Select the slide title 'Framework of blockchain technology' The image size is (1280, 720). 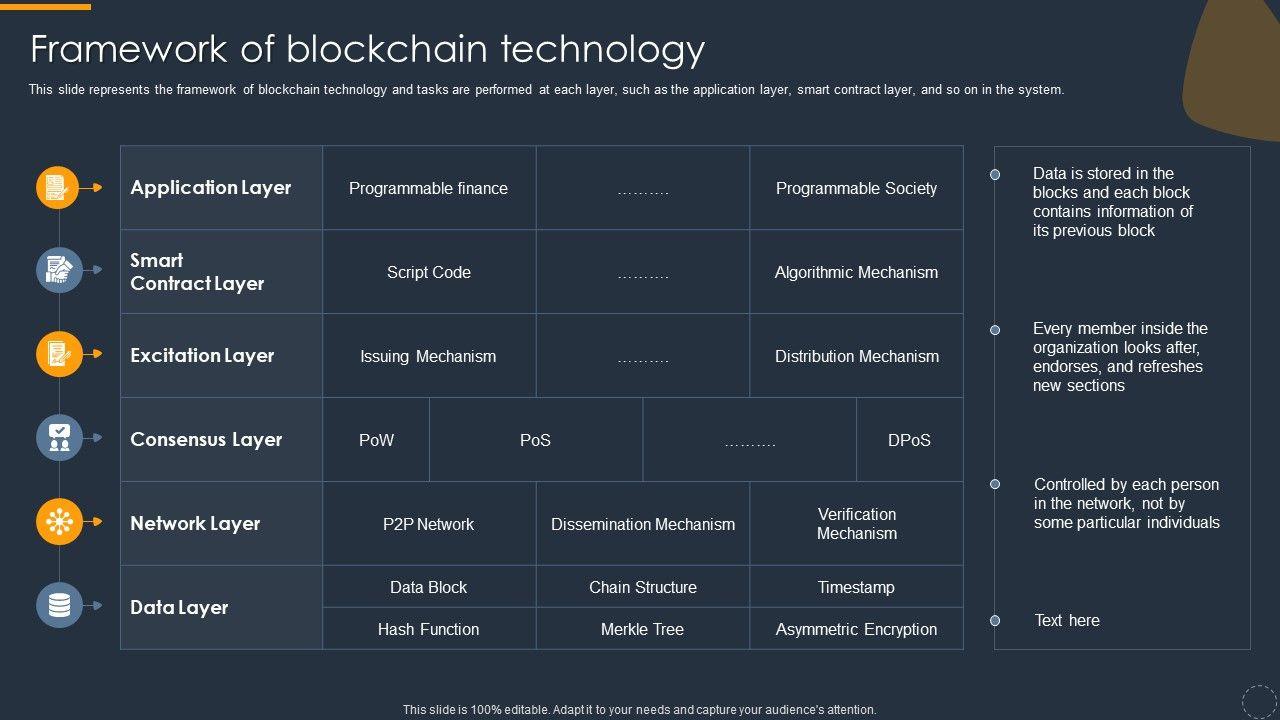click(x=368, y=48)
